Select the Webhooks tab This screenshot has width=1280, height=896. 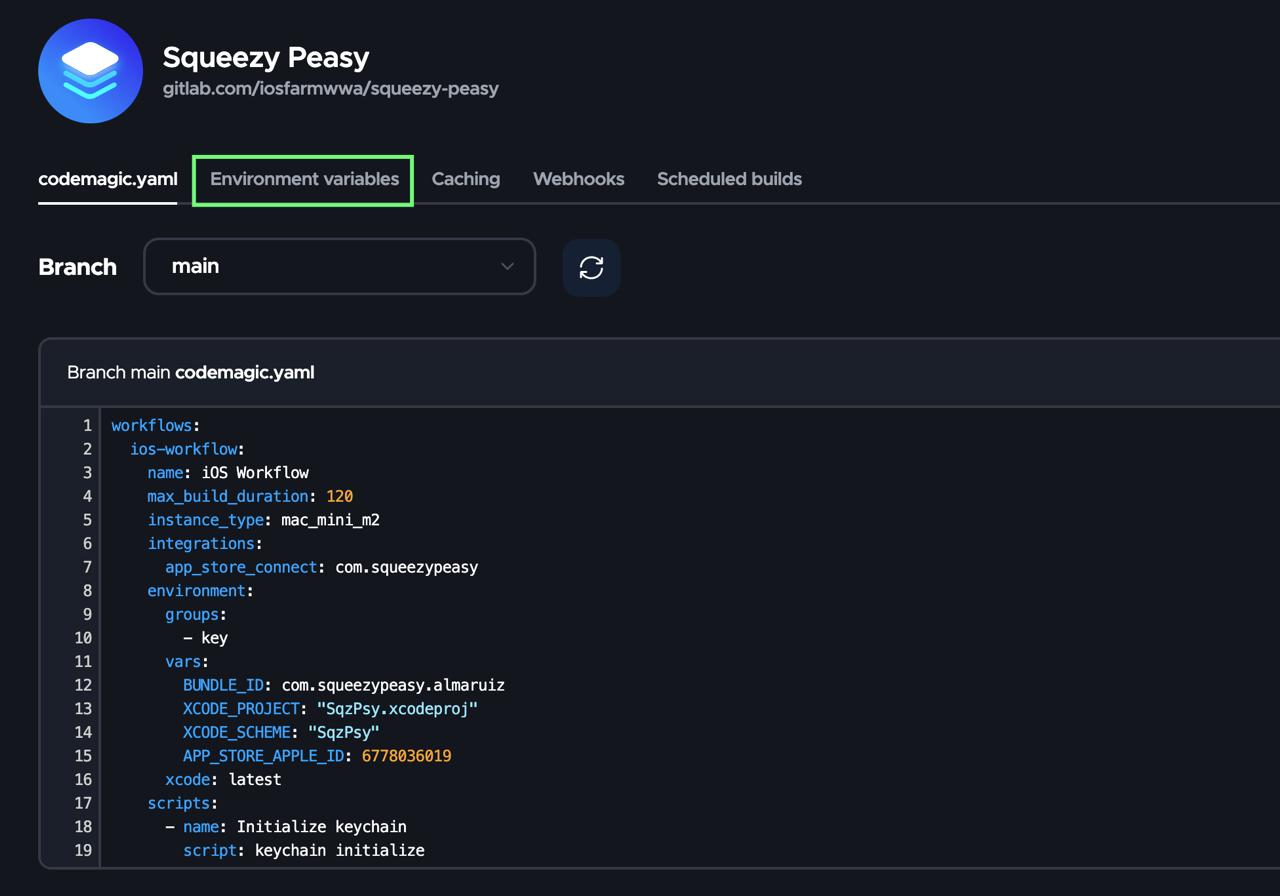click(x=579, y=179)
